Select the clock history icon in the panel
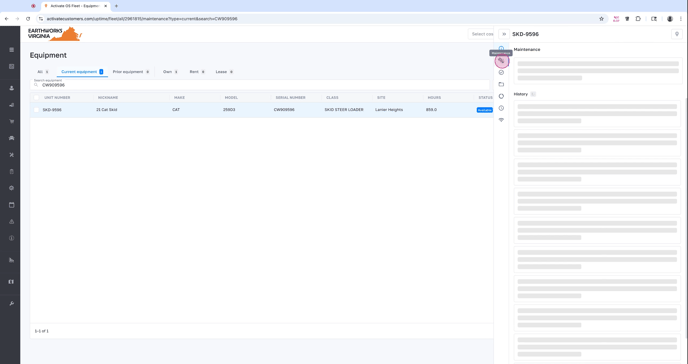 [502, 108]
